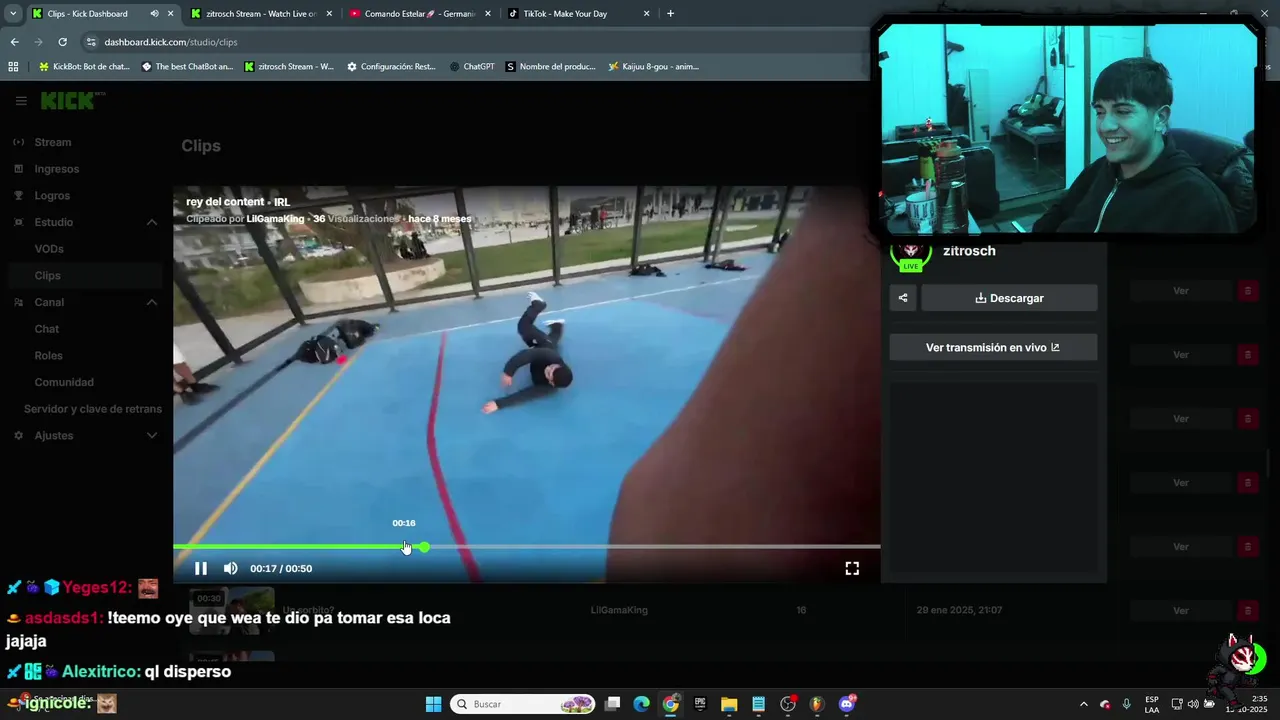Open VODs in the sidebar
Screen dimensions: 1280x720
point(49,249)
